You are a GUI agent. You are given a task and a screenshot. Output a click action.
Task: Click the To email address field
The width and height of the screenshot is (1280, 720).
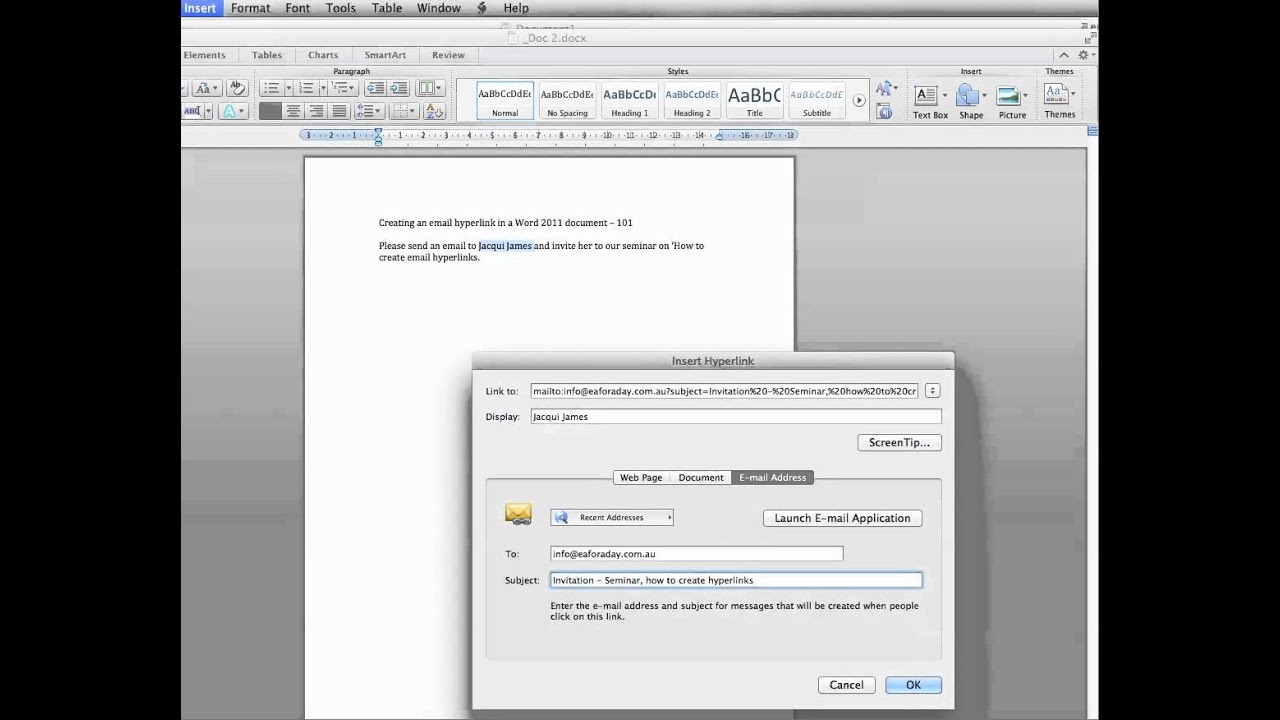tap(697, 553)
